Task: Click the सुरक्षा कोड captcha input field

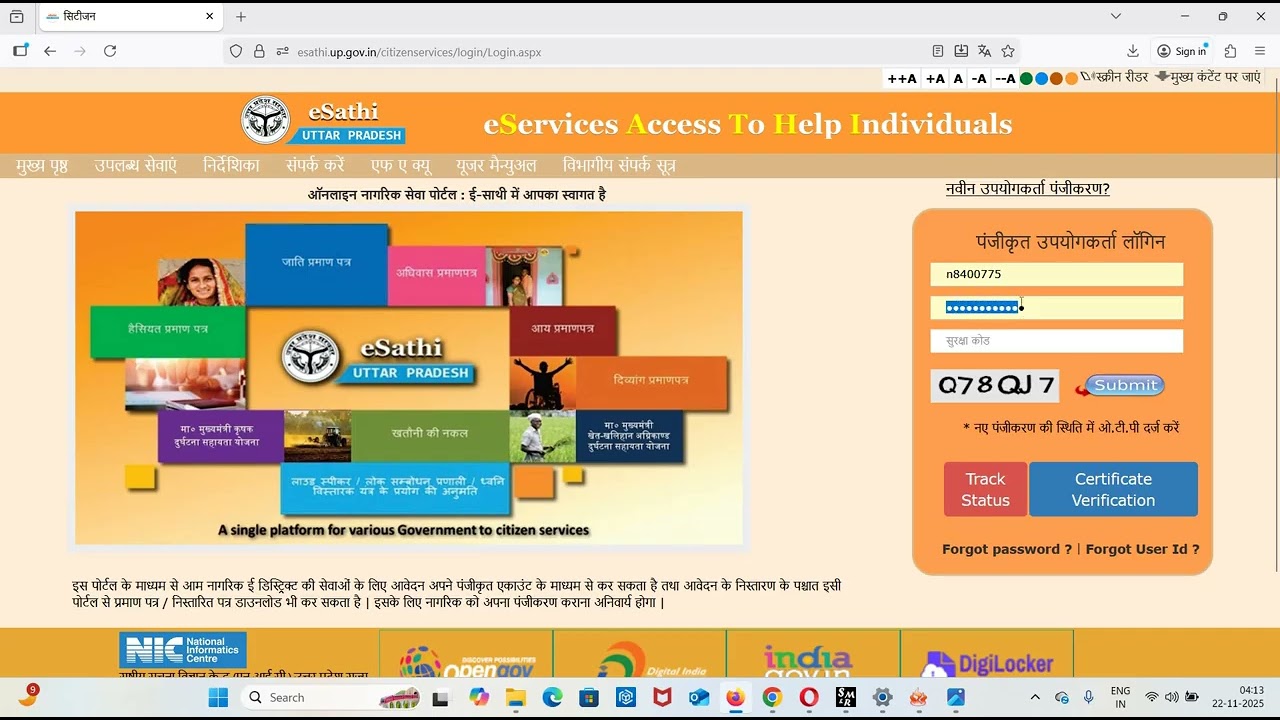Action: click(1057, 341)
